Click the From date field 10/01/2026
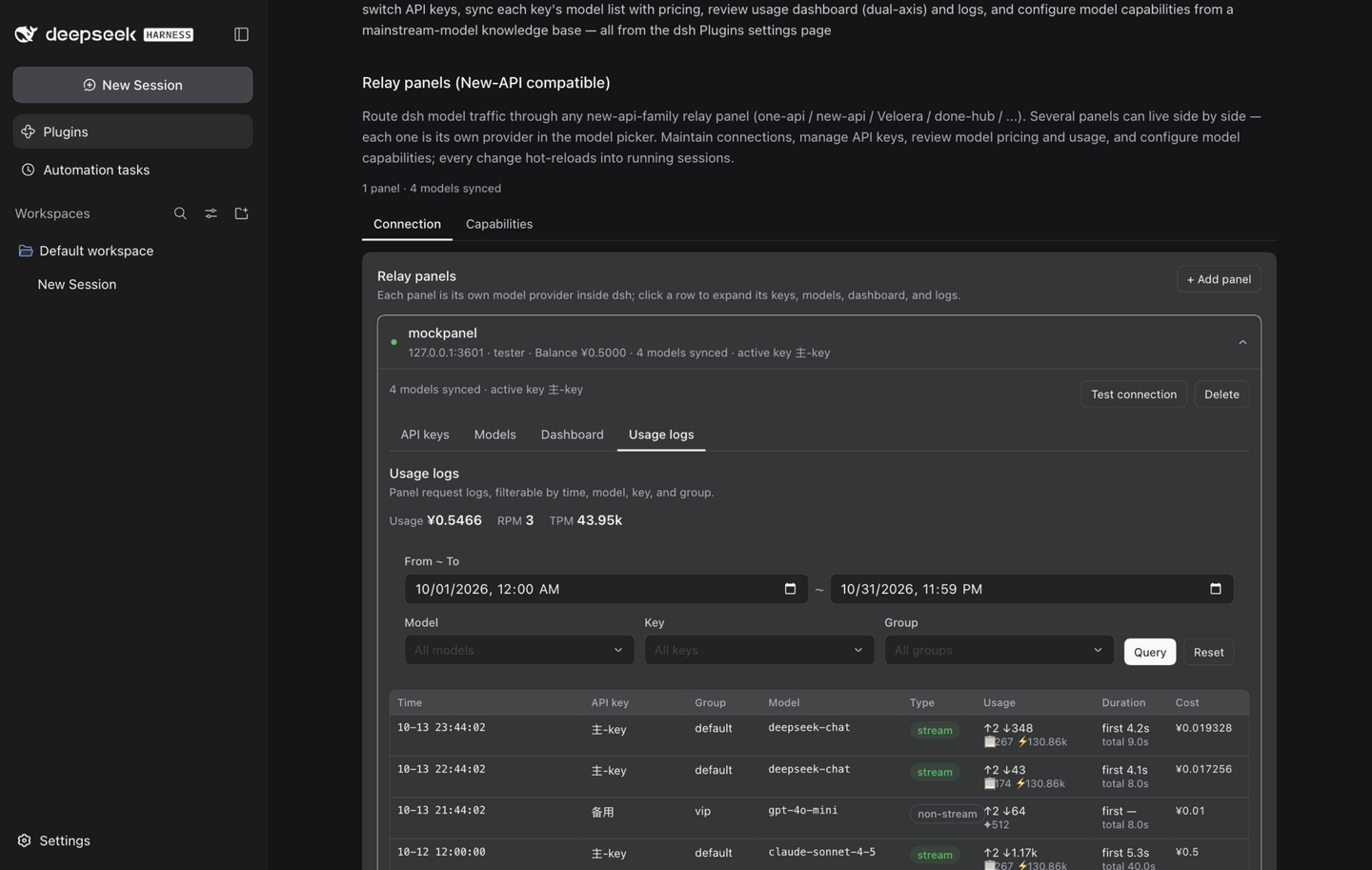The height and width of the screenshot is (870, 1372). 606,589
